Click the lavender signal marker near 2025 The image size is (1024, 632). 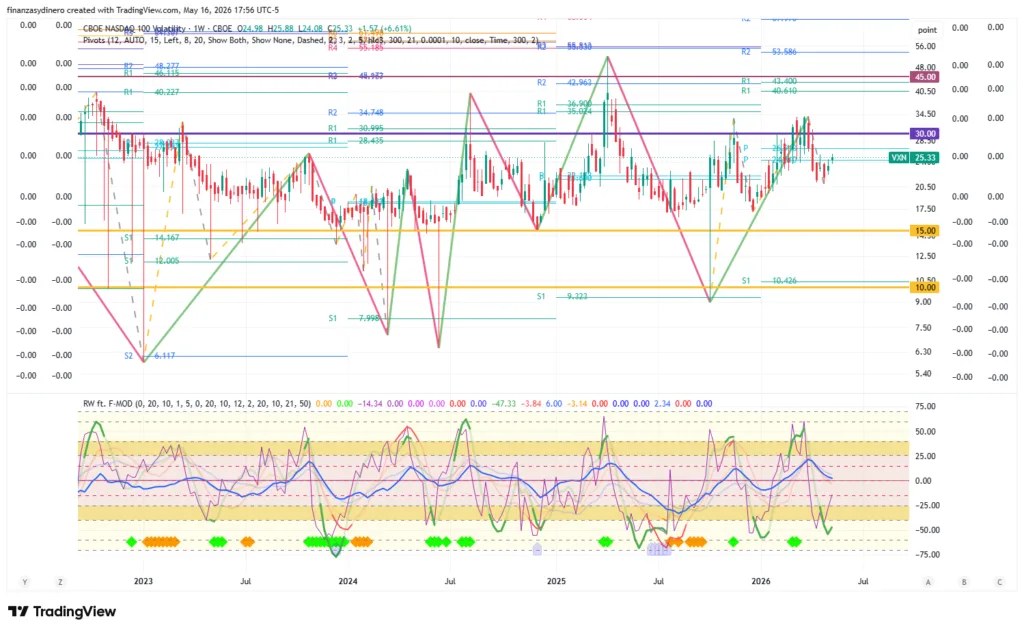pos(537,550)
